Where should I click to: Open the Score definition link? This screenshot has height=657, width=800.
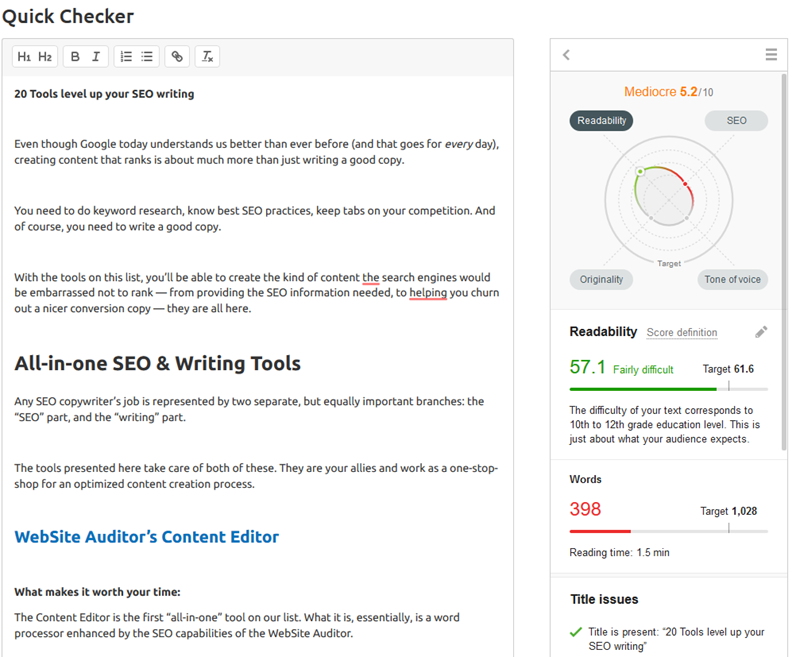click(681, 333)
